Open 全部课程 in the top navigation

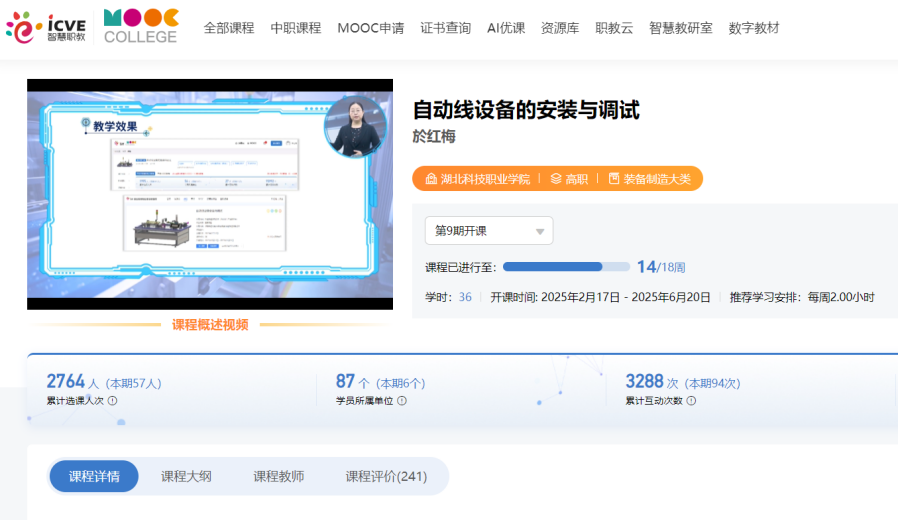pyautogui.click(x=229, y=28)
